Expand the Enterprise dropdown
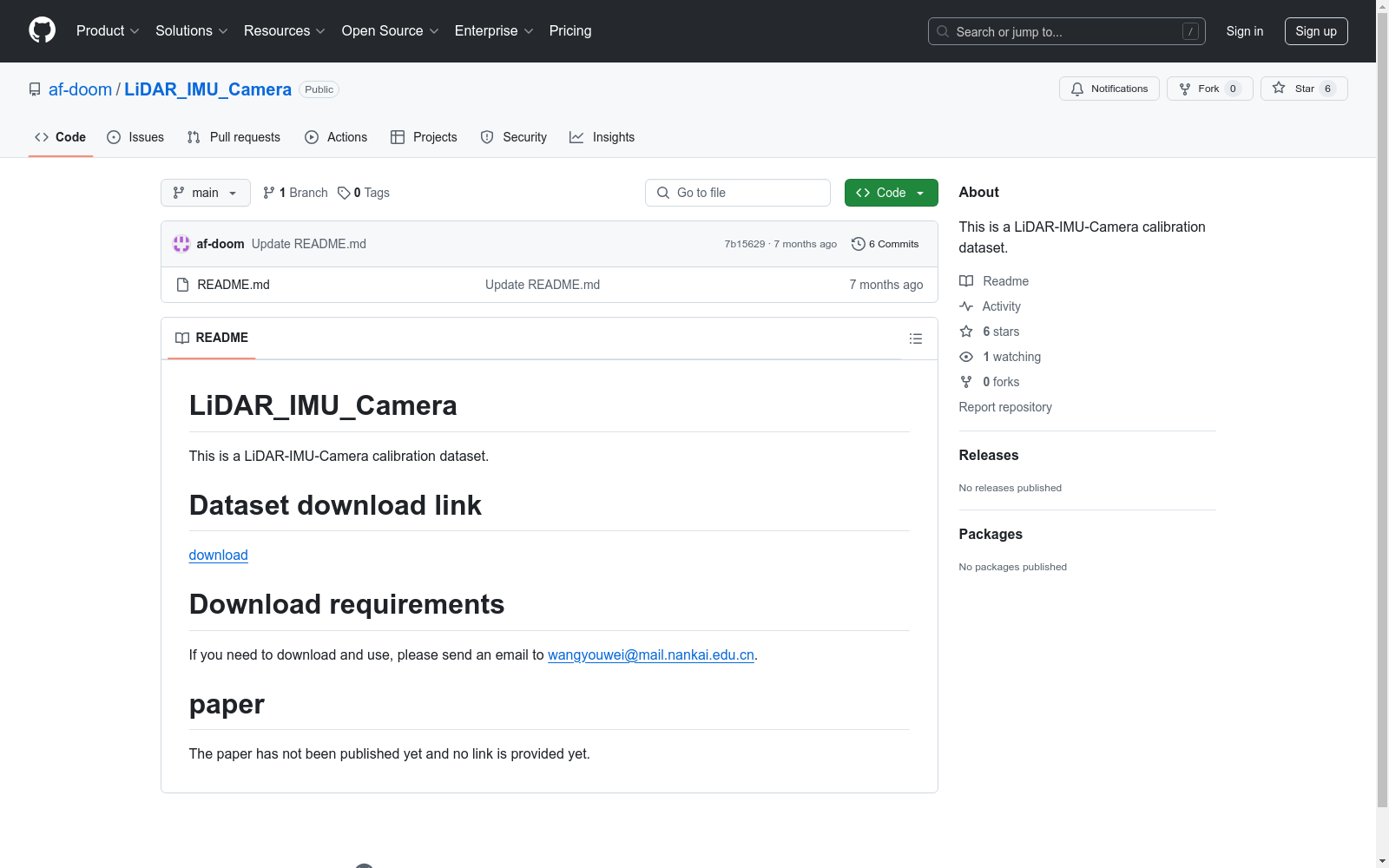 (x=494, y=30)
